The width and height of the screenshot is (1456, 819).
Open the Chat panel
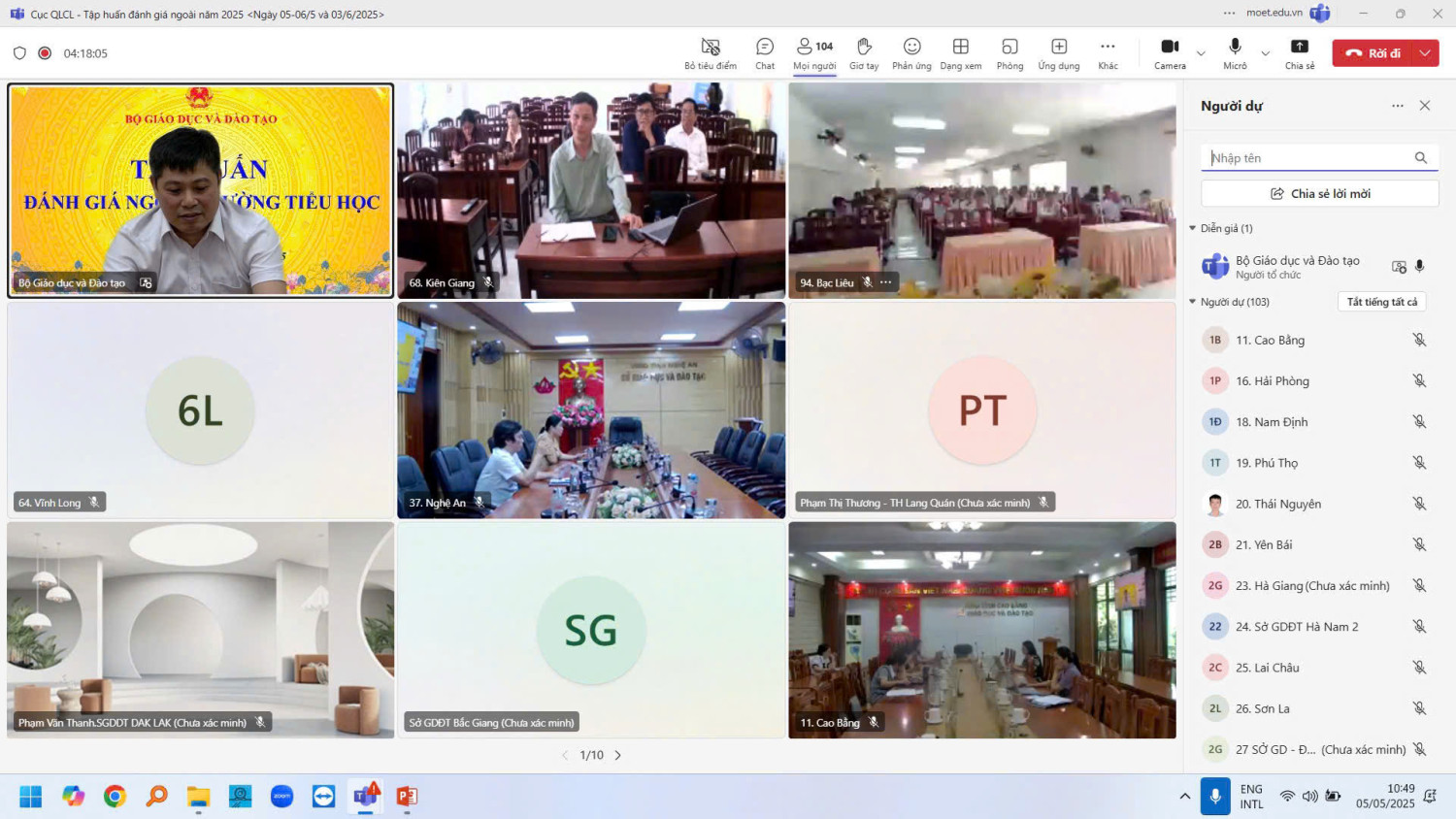tap(765, 53)
